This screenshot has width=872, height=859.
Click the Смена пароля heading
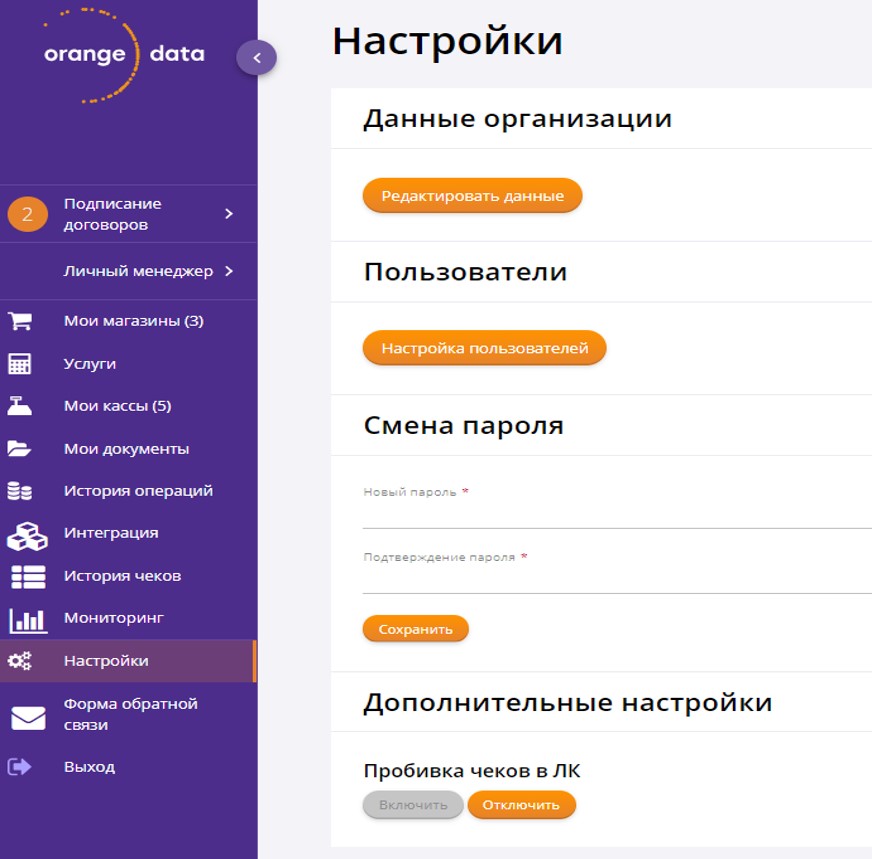pyautogui.click(x=464, y=426)
